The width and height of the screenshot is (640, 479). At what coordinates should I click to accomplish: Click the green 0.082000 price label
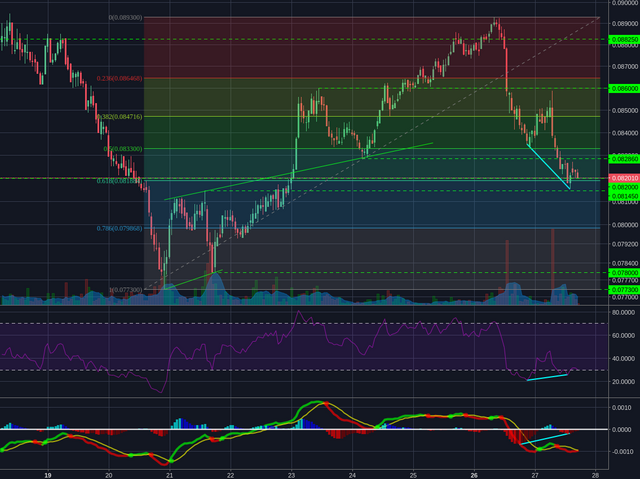(624, 187)
